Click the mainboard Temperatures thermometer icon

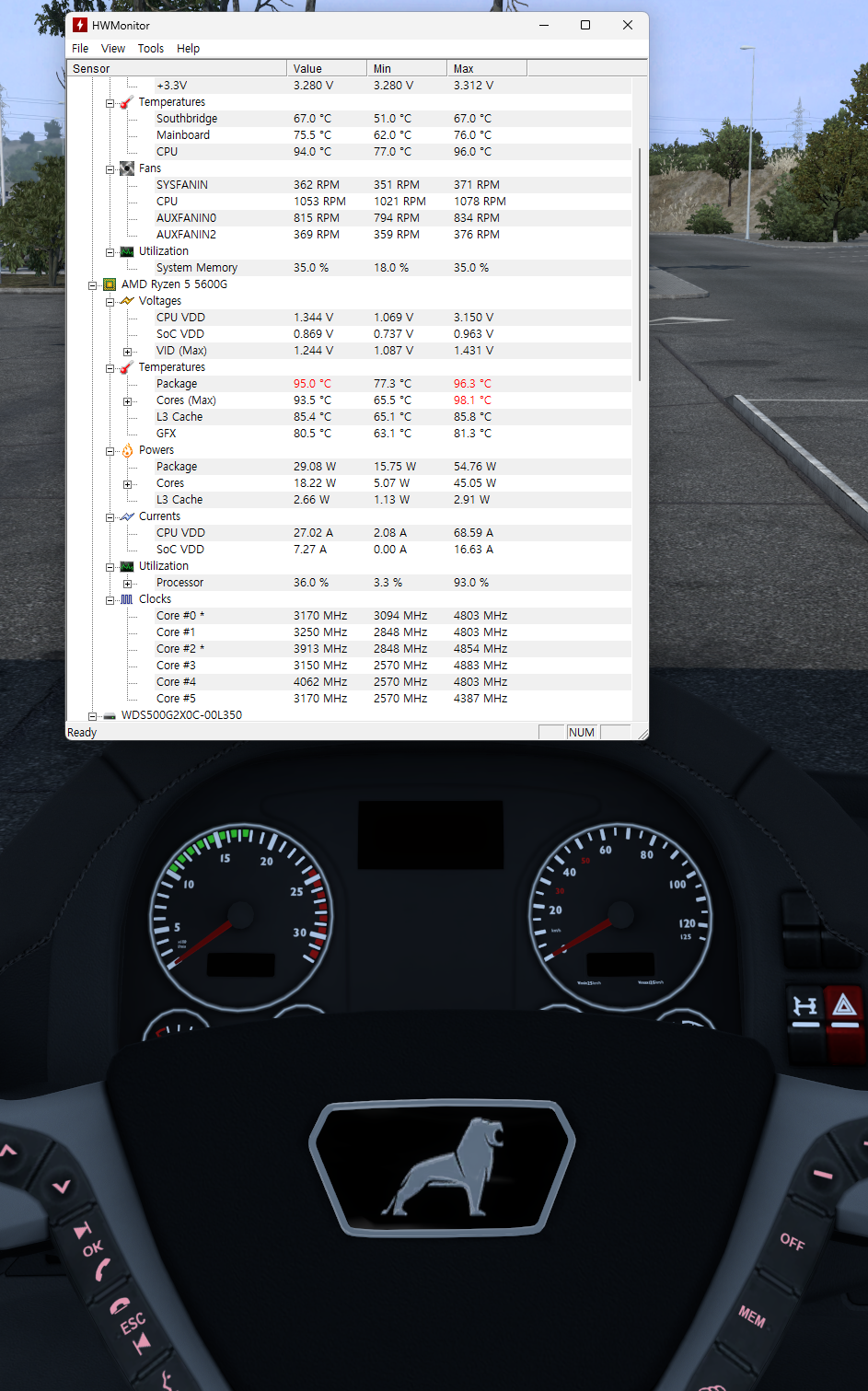[x=127, y=102]
